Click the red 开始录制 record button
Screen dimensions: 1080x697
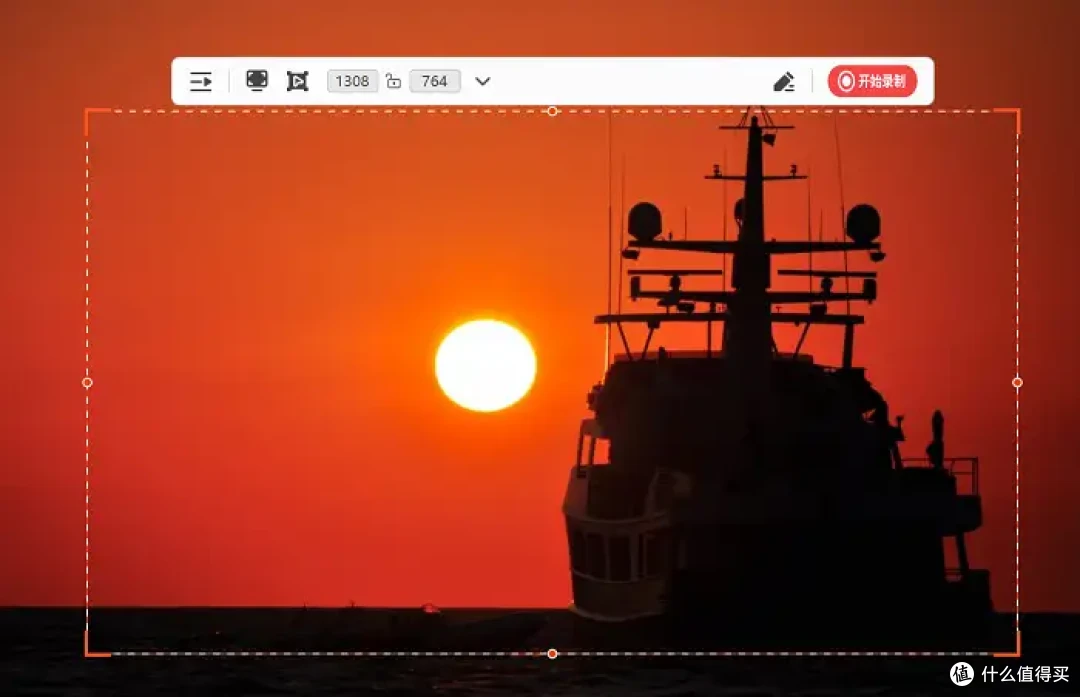click(x=872, y=81)
